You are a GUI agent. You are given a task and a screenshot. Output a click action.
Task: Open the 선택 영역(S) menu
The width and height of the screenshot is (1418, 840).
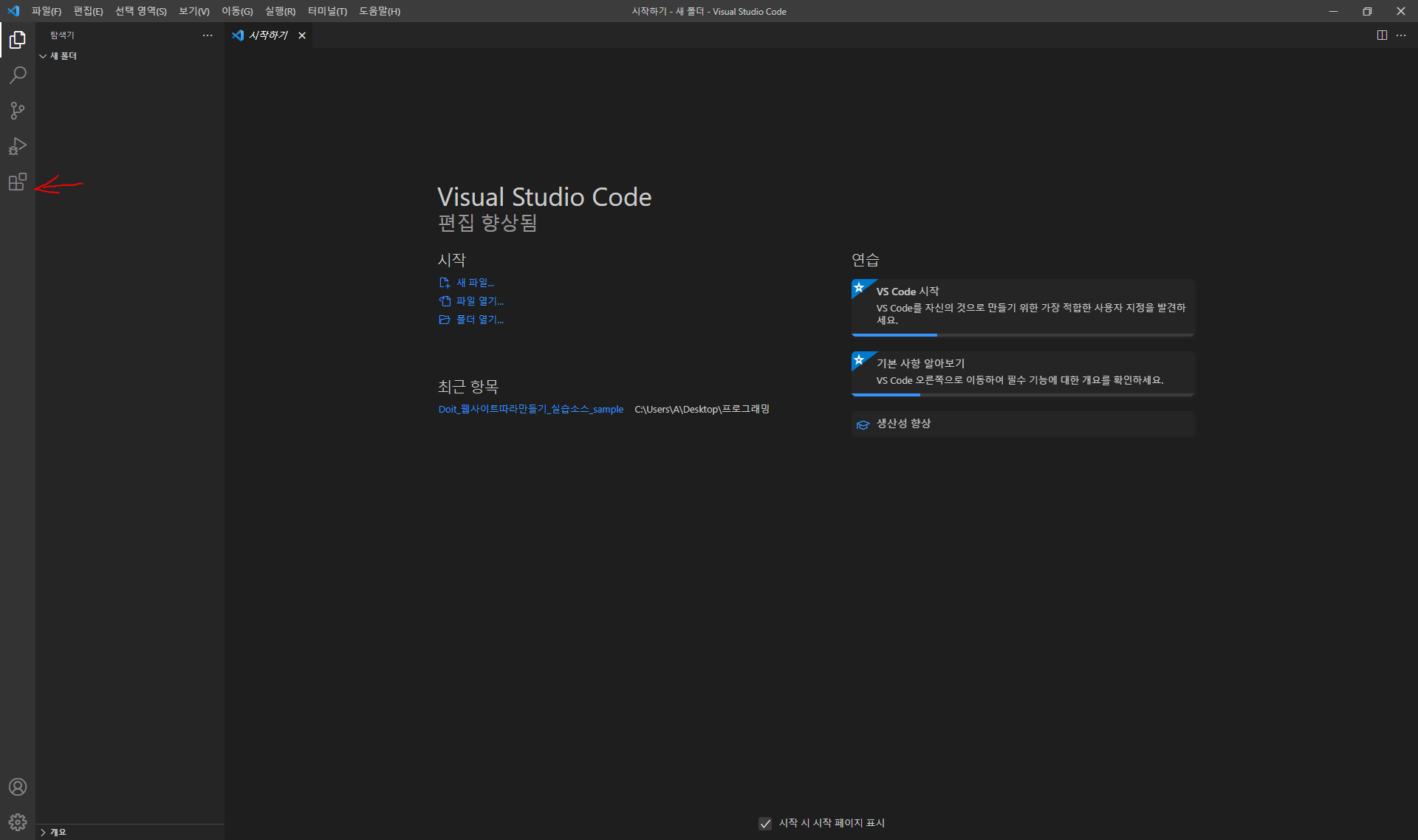pos(141,11)
